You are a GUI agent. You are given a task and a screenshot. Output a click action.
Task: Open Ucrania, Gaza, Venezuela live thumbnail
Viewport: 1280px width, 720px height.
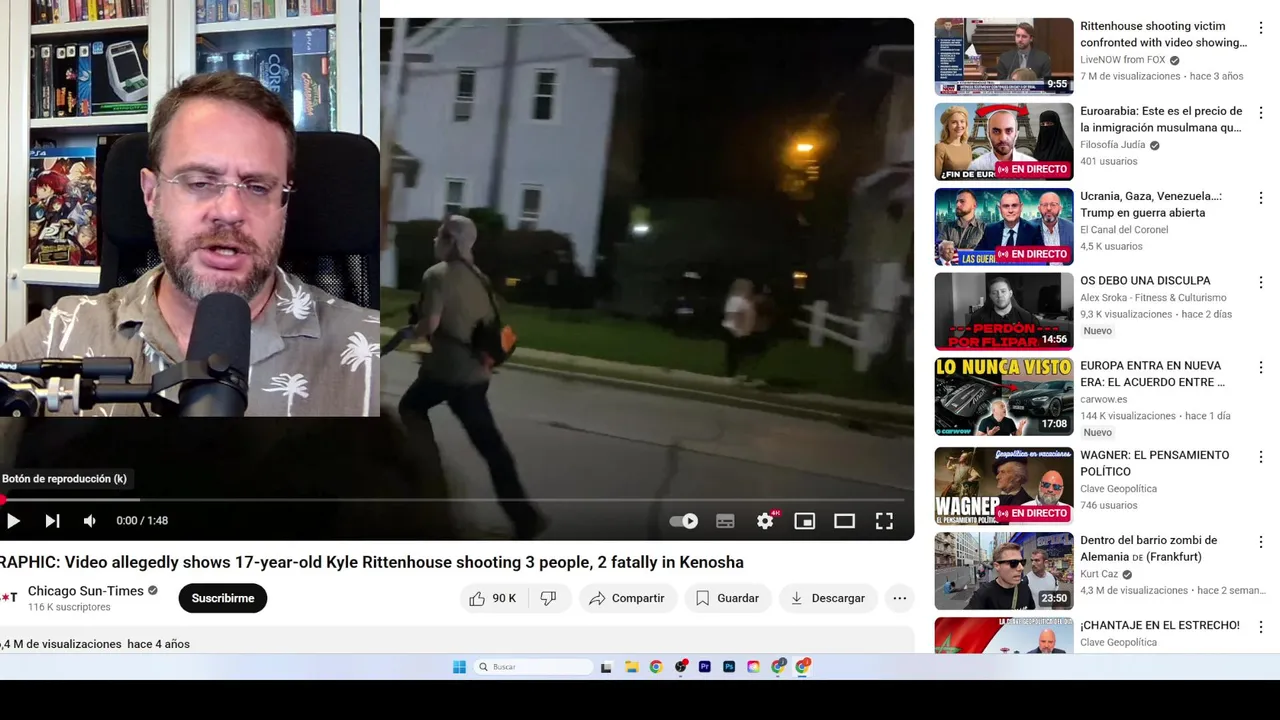click(1004, 227)
